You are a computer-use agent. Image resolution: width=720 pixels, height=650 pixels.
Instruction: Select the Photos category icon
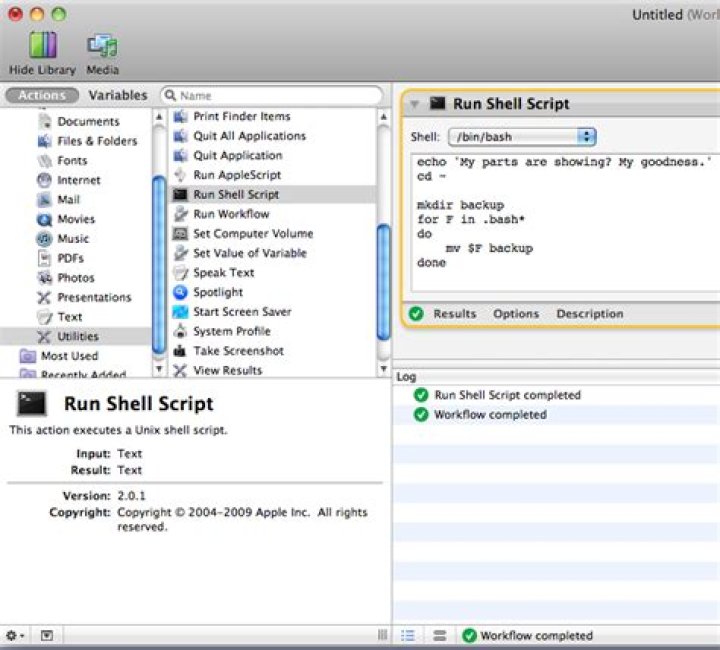45,278
